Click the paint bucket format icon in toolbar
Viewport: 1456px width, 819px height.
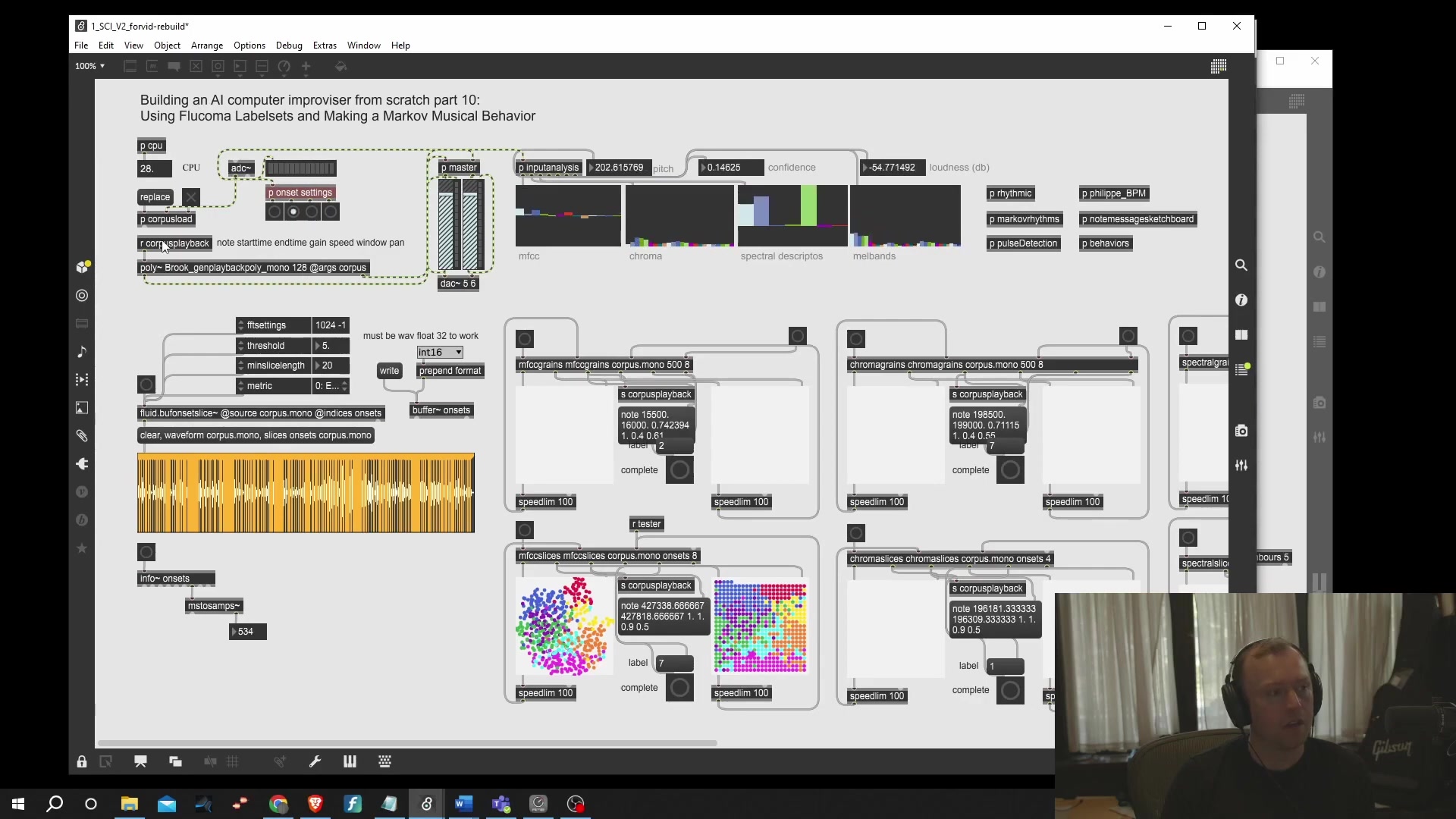tap(341, 67)
